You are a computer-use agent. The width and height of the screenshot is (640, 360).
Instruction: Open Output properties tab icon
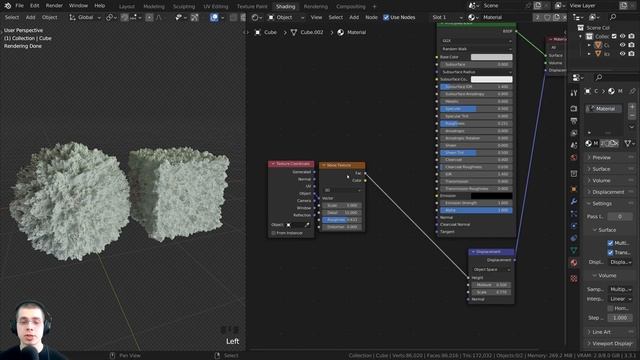coord(574,121)
